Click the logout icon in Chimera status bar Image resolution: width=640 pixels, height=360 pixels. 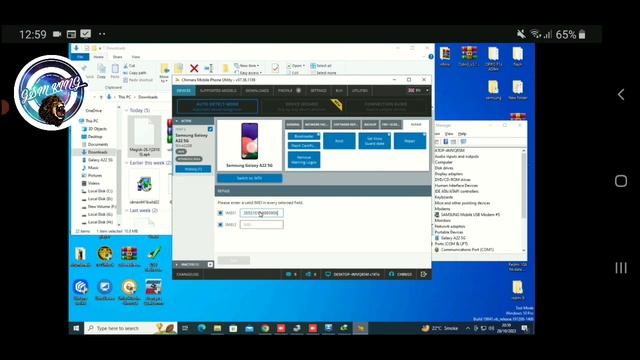coord(424,274)
